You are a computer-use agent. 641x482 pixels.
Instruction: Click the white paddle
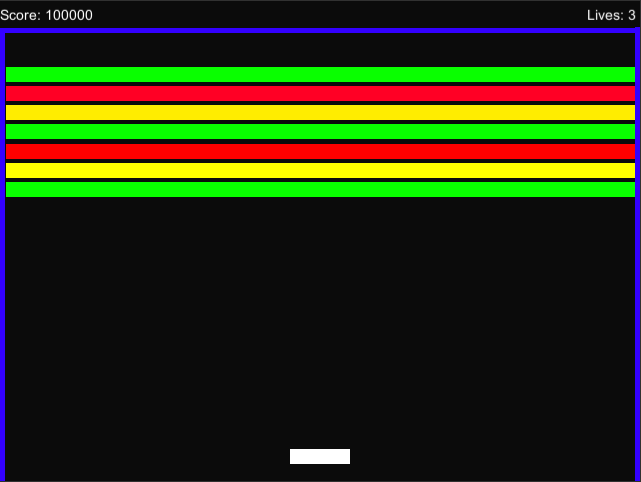pos(320,456)
